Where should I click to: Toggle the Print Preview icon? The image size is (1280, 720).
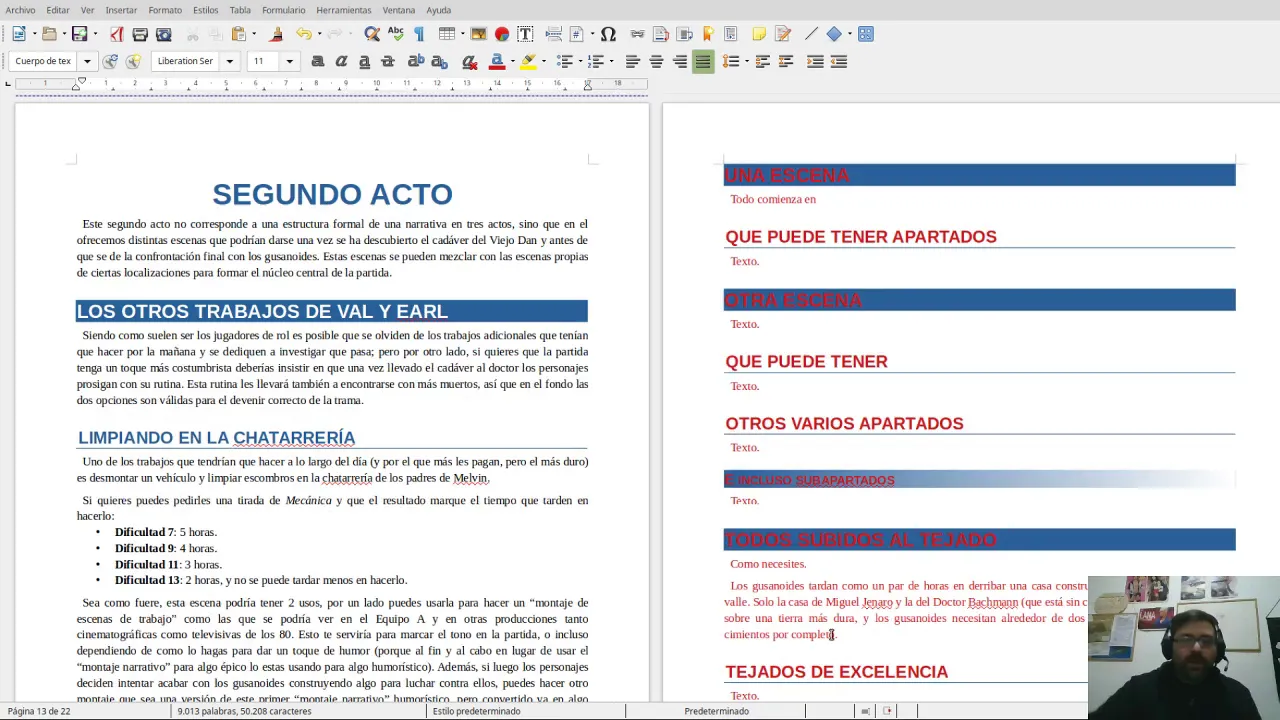[x=164, y=34]
